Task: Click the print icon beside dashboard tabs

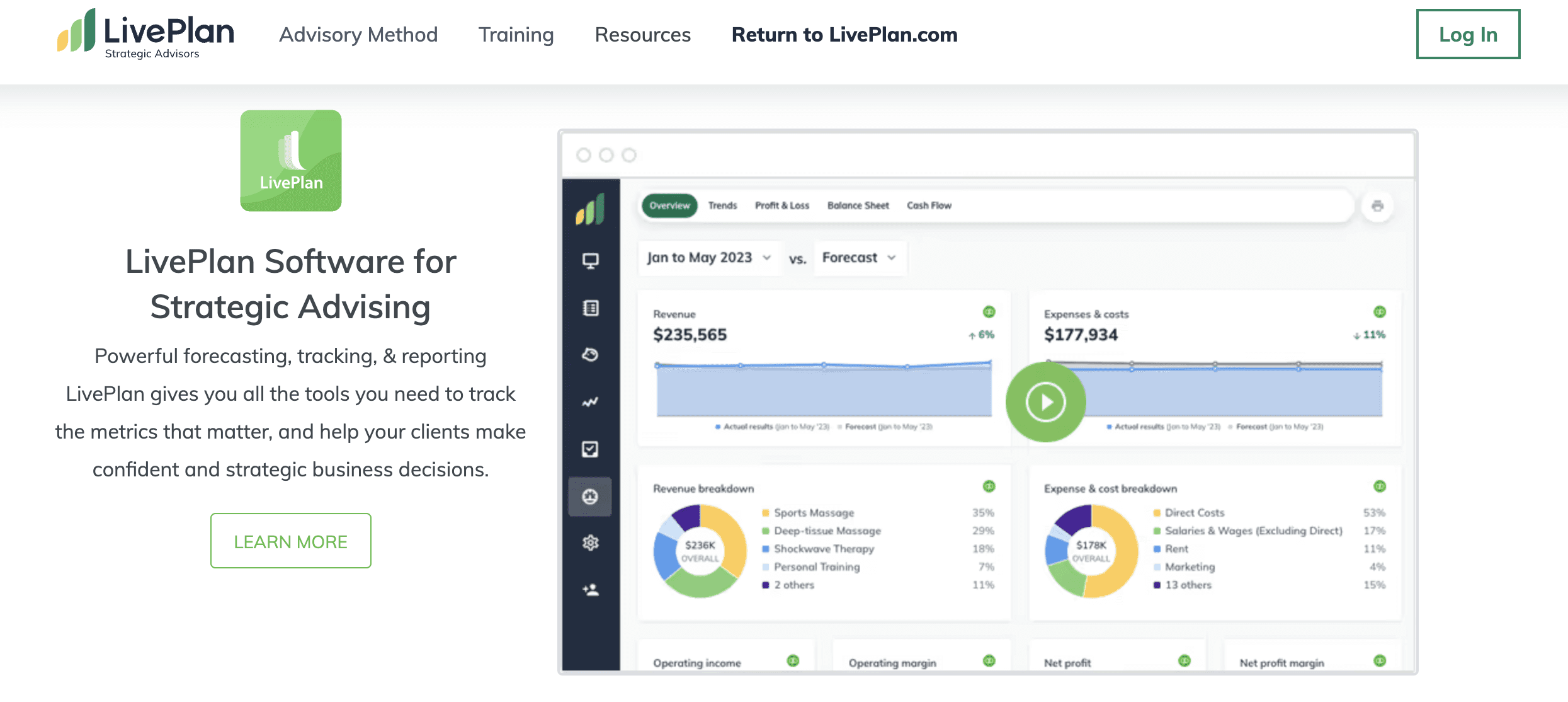Action: (1377, 206)
